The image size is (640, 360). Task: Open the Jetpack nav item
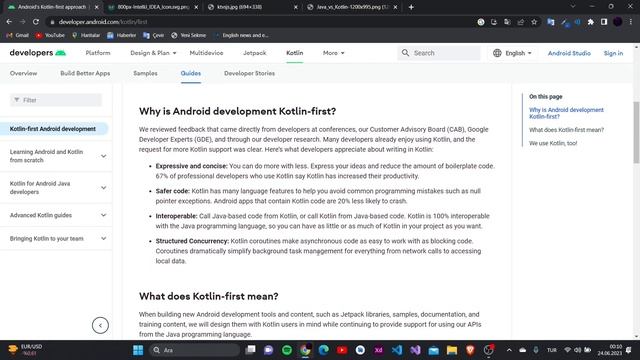(254, 53)
